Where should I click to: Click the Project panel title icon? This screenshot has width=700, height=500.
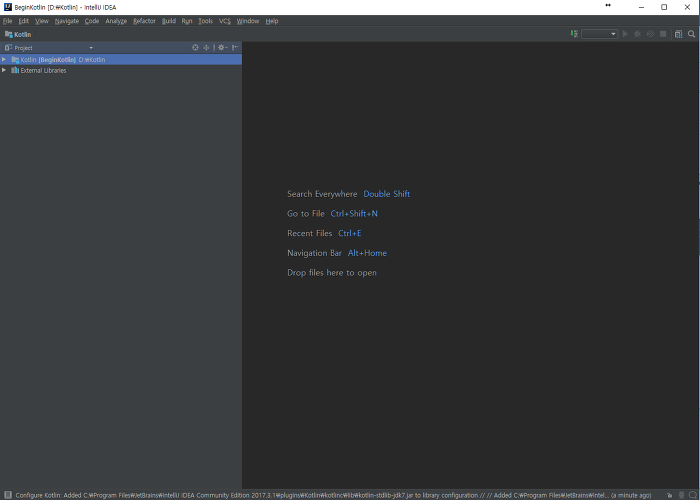coord(8,47)
